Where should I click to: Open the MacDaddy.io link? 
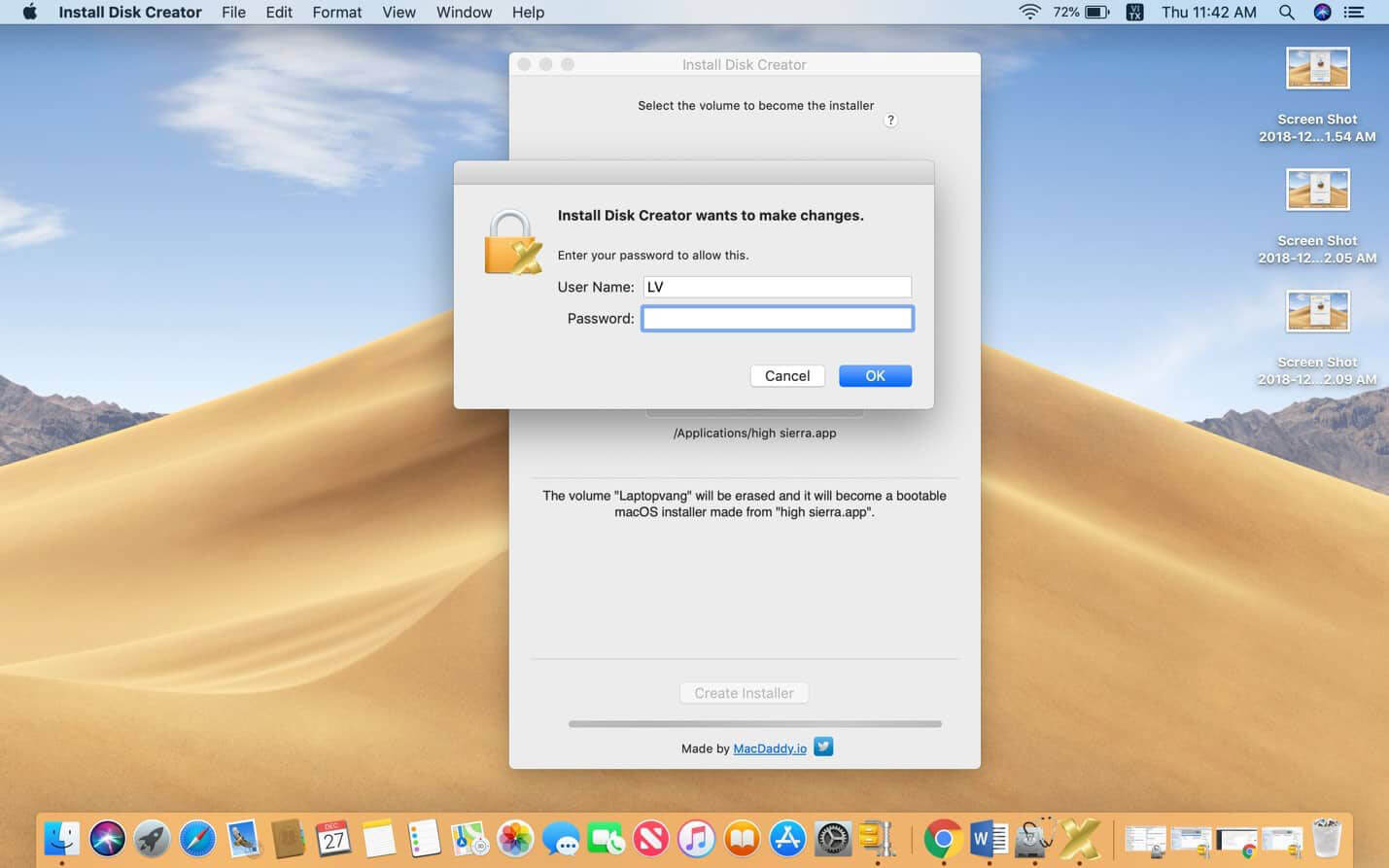[769, 748]
